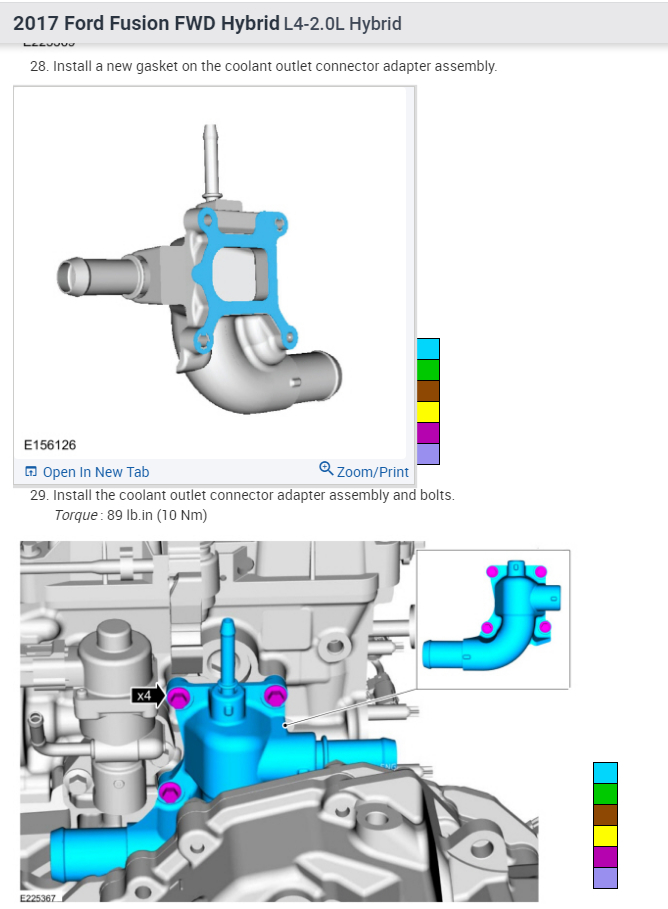Screen dimensions: 668x909
Task: Pick the cyan swatch beside the engine image
Action: pyautogui.click(x=605, y=773)
